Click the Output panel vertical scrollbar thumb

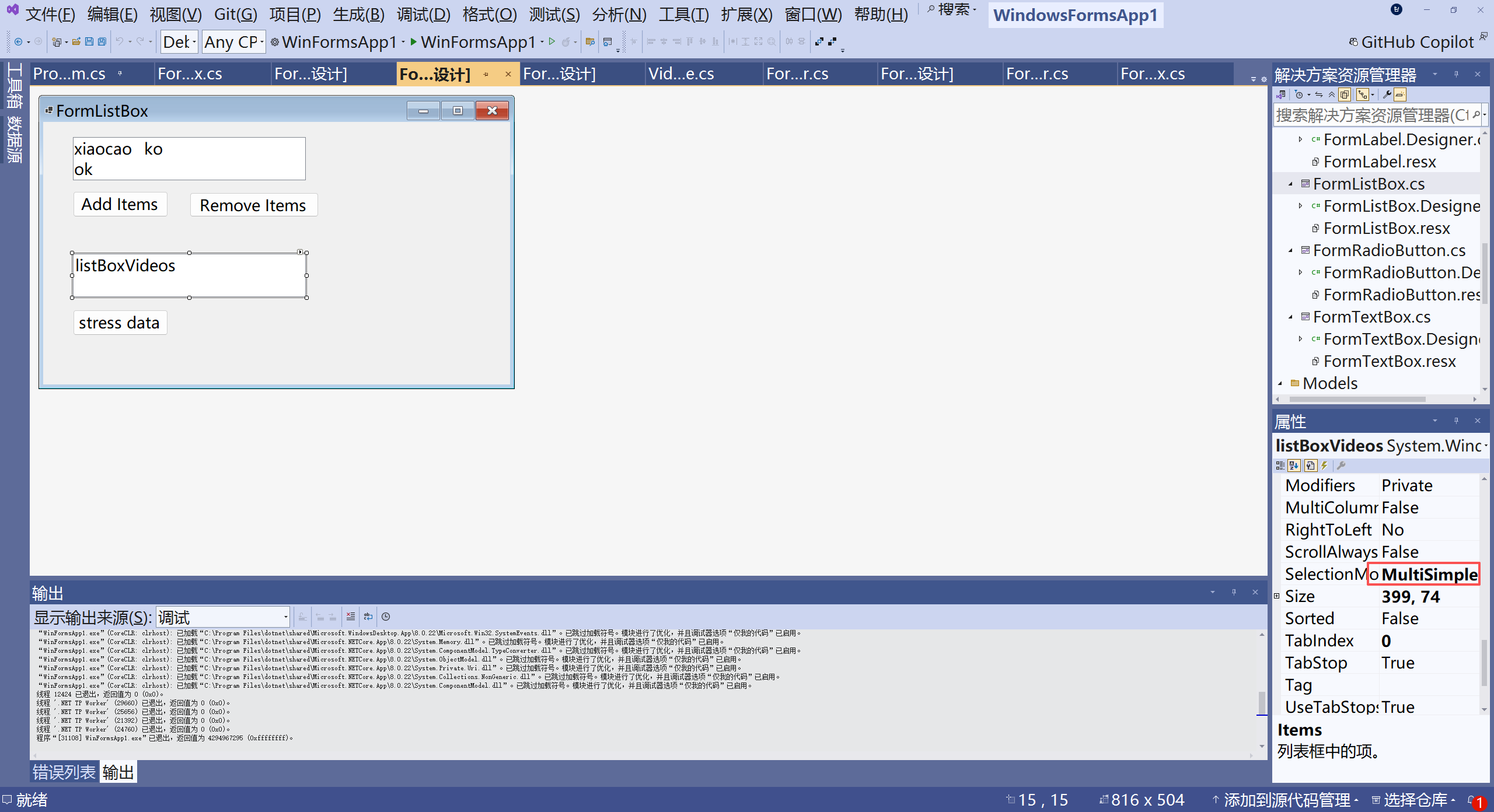pos(1262,702)
